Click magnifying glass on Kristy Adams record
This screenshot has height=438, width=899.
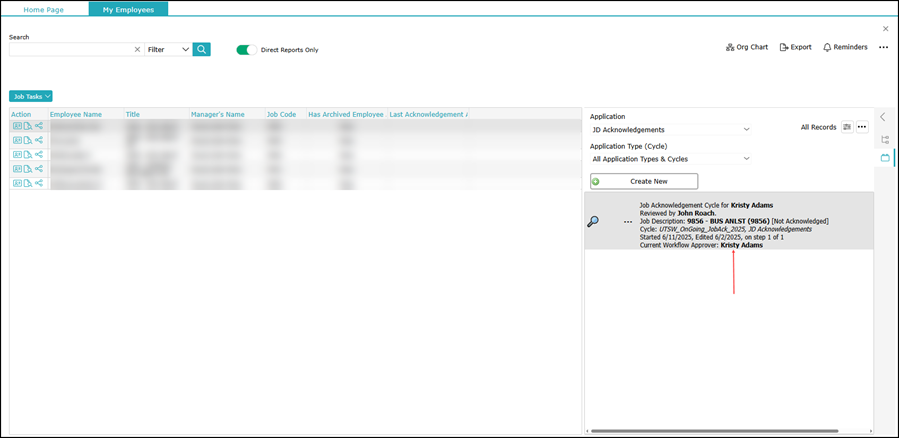pyautogui.click(x=592, y=221)
